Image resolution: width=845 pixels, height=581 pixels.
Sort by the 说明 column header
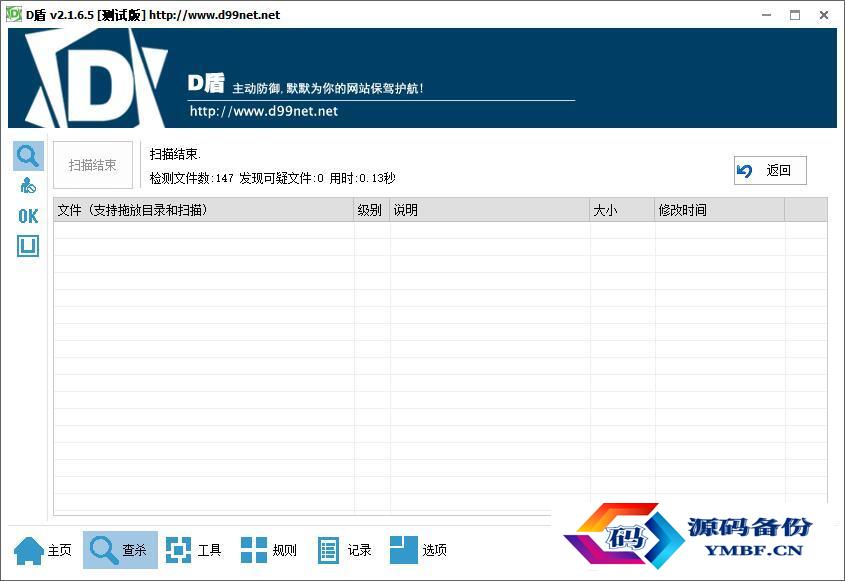coord(490,210)
